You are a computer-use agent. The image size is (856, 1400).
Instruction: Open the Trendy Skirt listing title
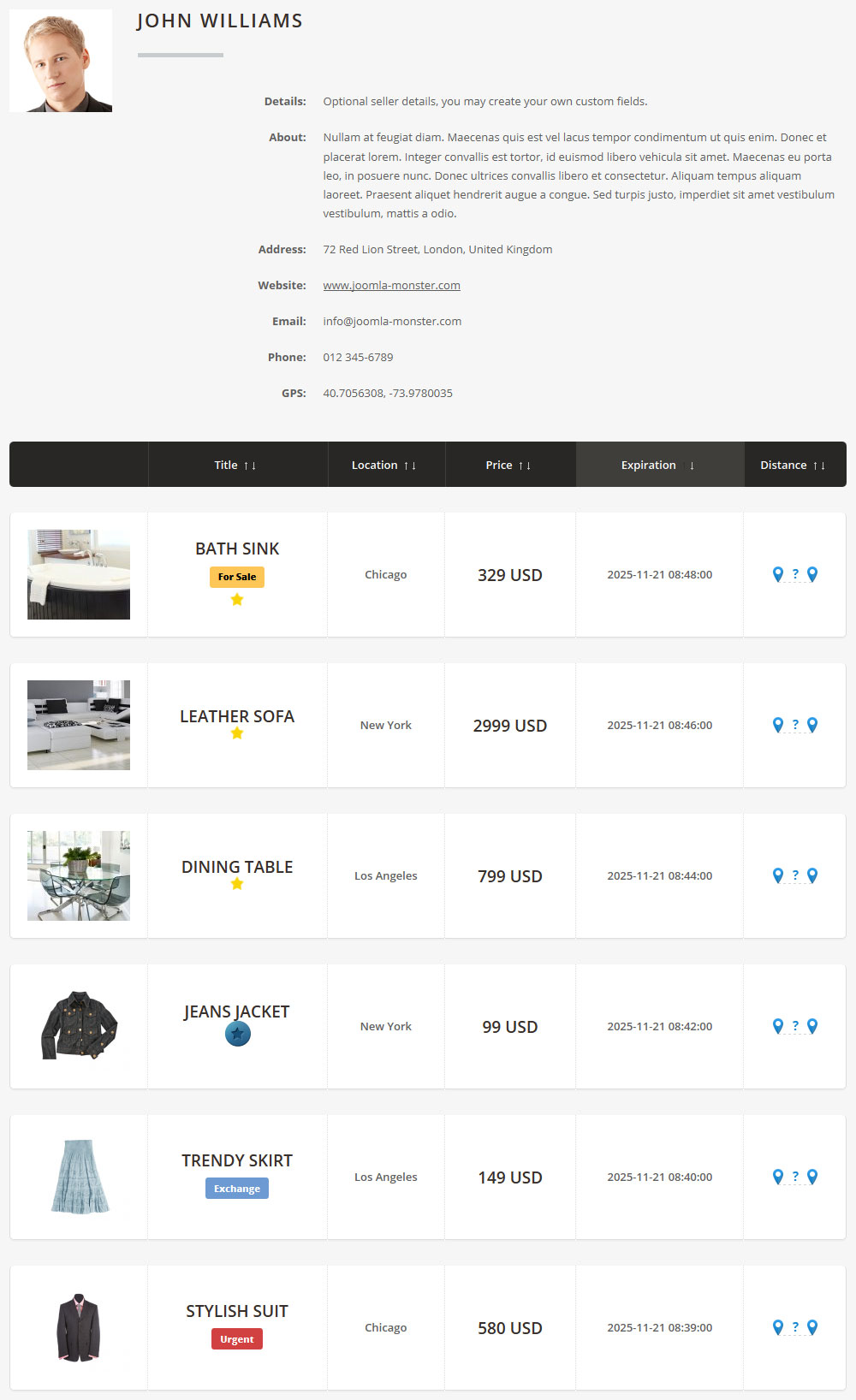(237, 1160)
